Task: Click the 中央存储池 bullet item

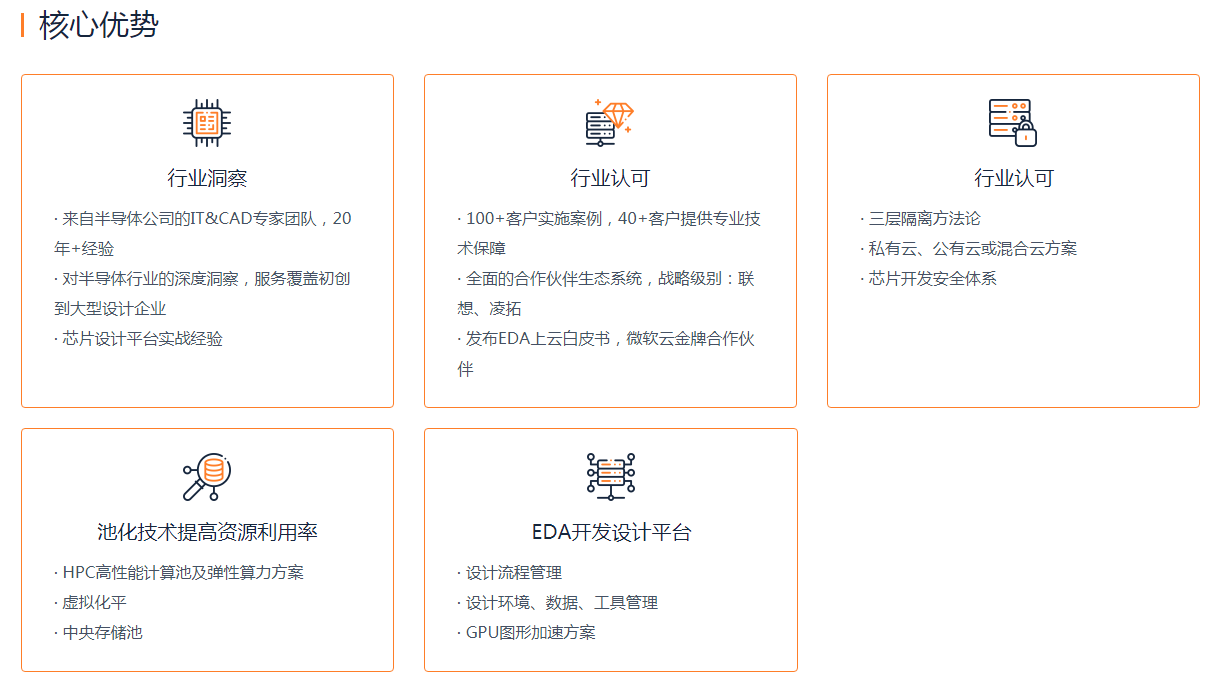Action: 102,633
